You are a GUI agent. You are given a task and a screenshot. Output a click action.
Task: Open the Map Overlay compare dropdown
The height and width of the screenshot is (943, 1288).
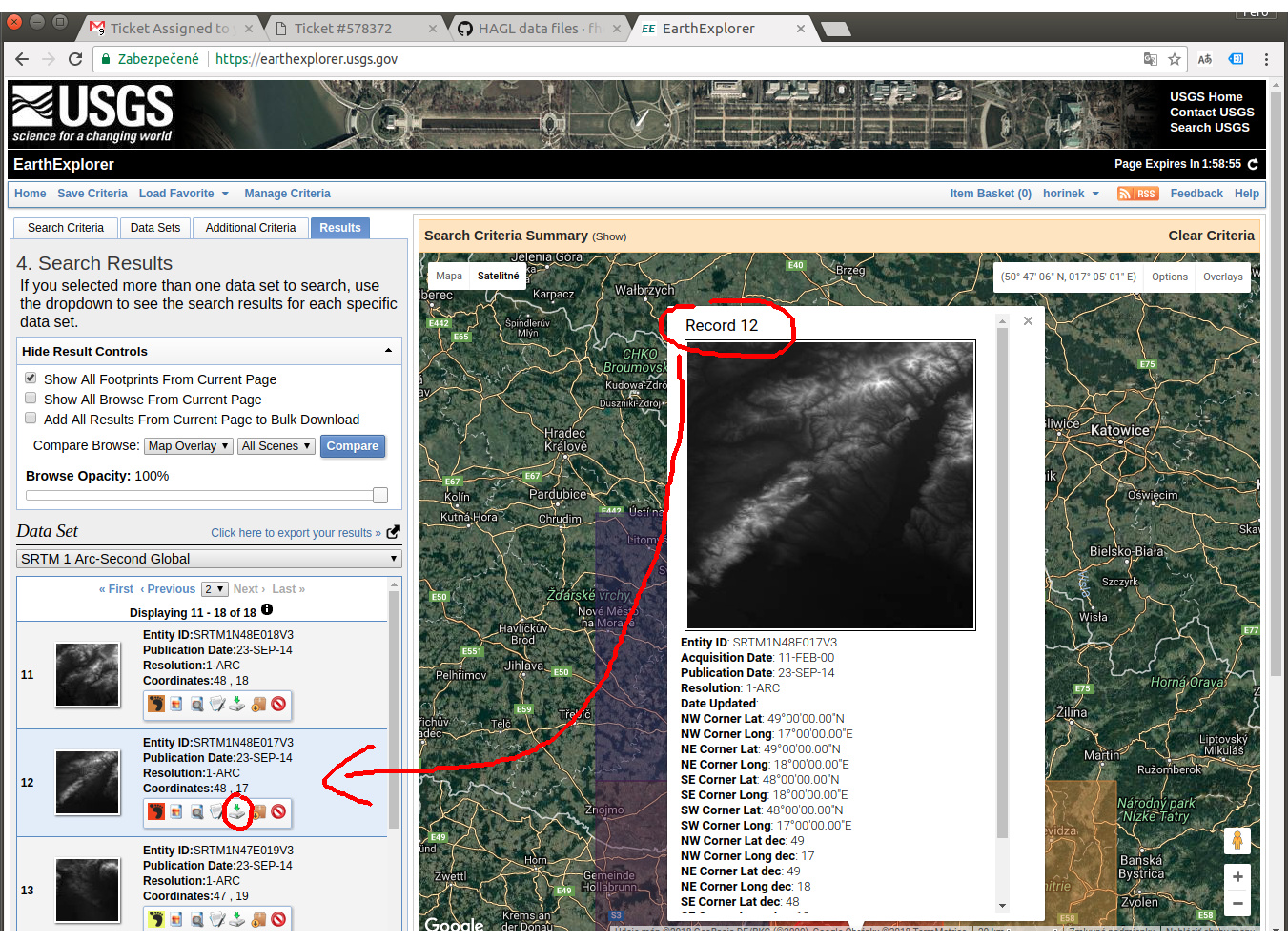tap(188, 445)
